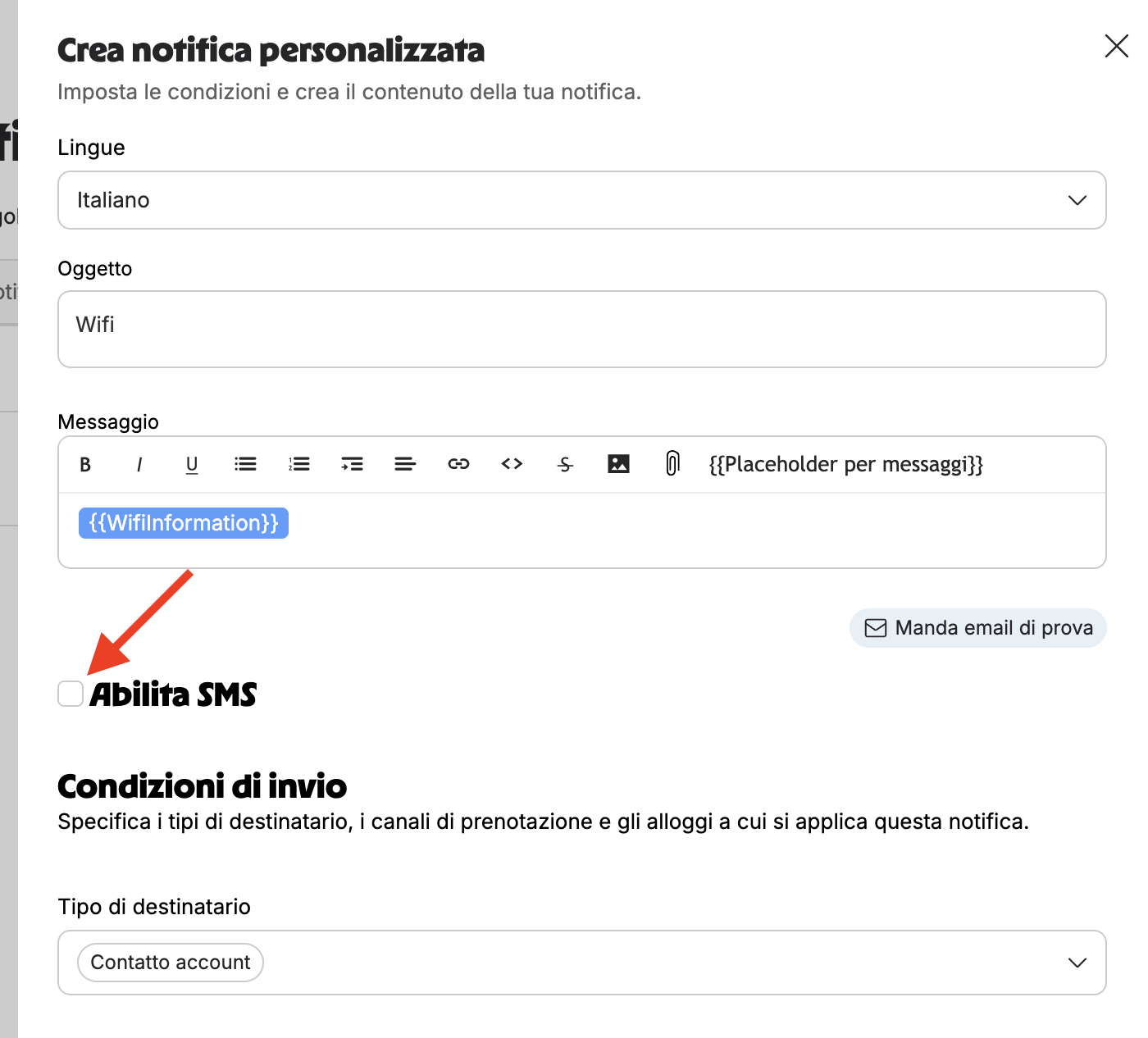Select the WifiInformation placeholder tag
Screen dimensions: 1148x1038
coord(184,523)
